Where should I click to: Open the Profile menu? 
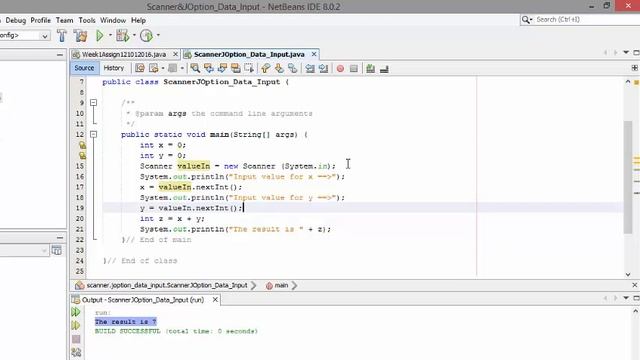click(40, 20)
